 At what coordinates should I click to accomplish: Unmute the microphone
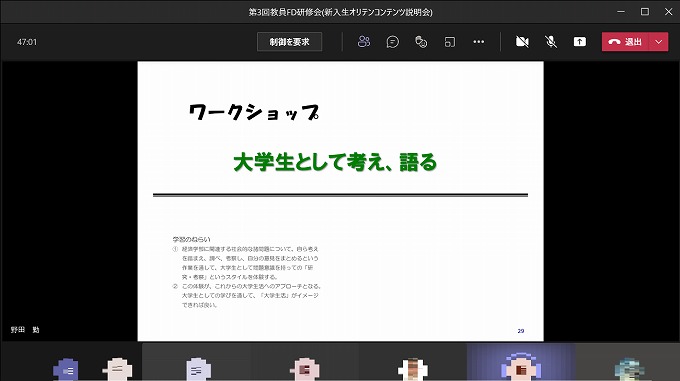[x=551, y=42]
